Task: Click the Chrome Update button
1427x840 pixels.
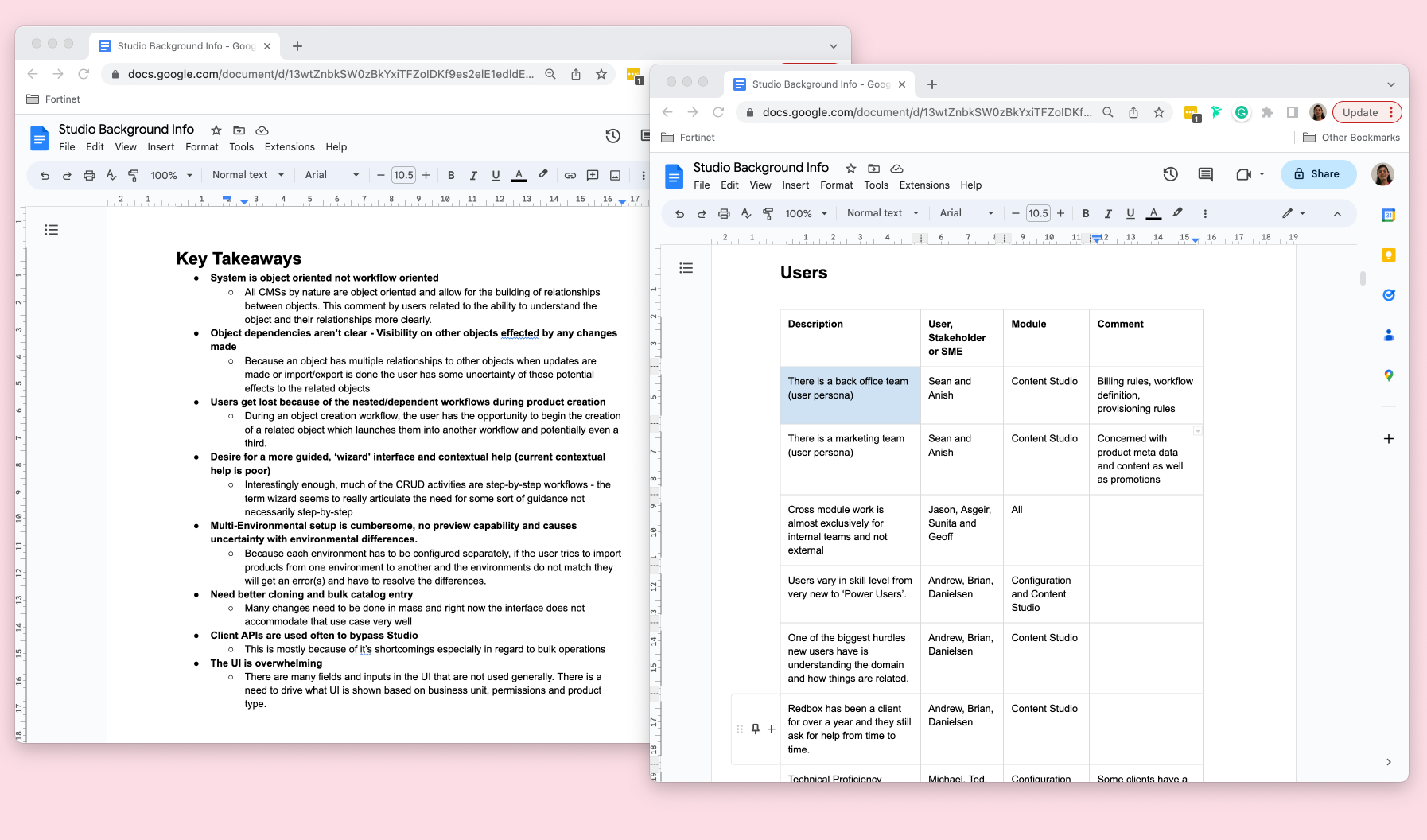Action: coord(1360,112)
